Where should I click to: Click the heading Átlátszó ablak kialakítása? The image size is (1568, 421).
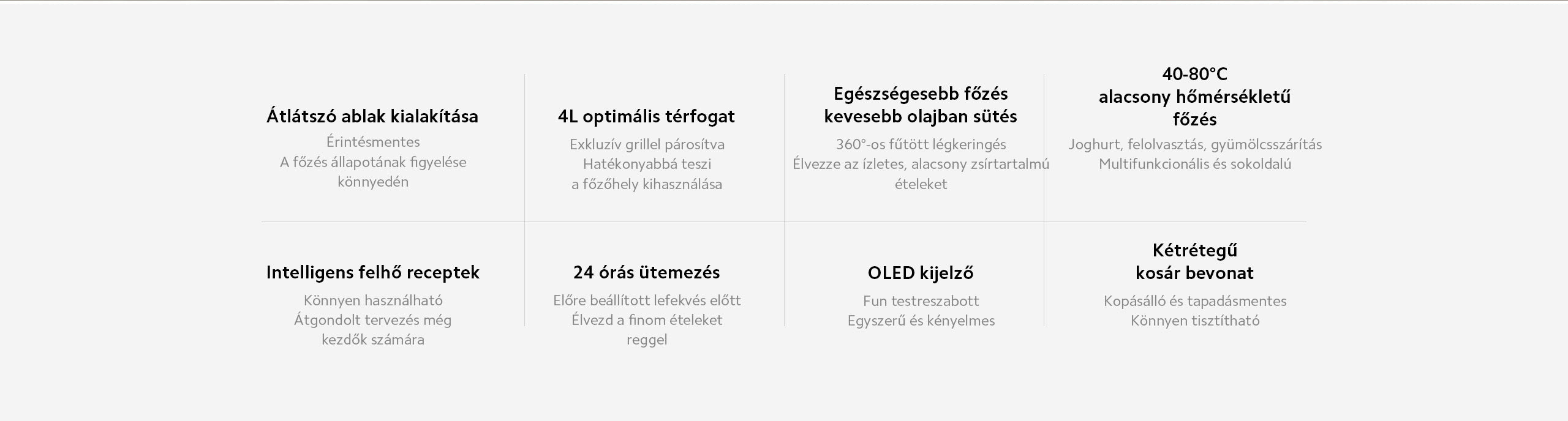pos(372,116)
